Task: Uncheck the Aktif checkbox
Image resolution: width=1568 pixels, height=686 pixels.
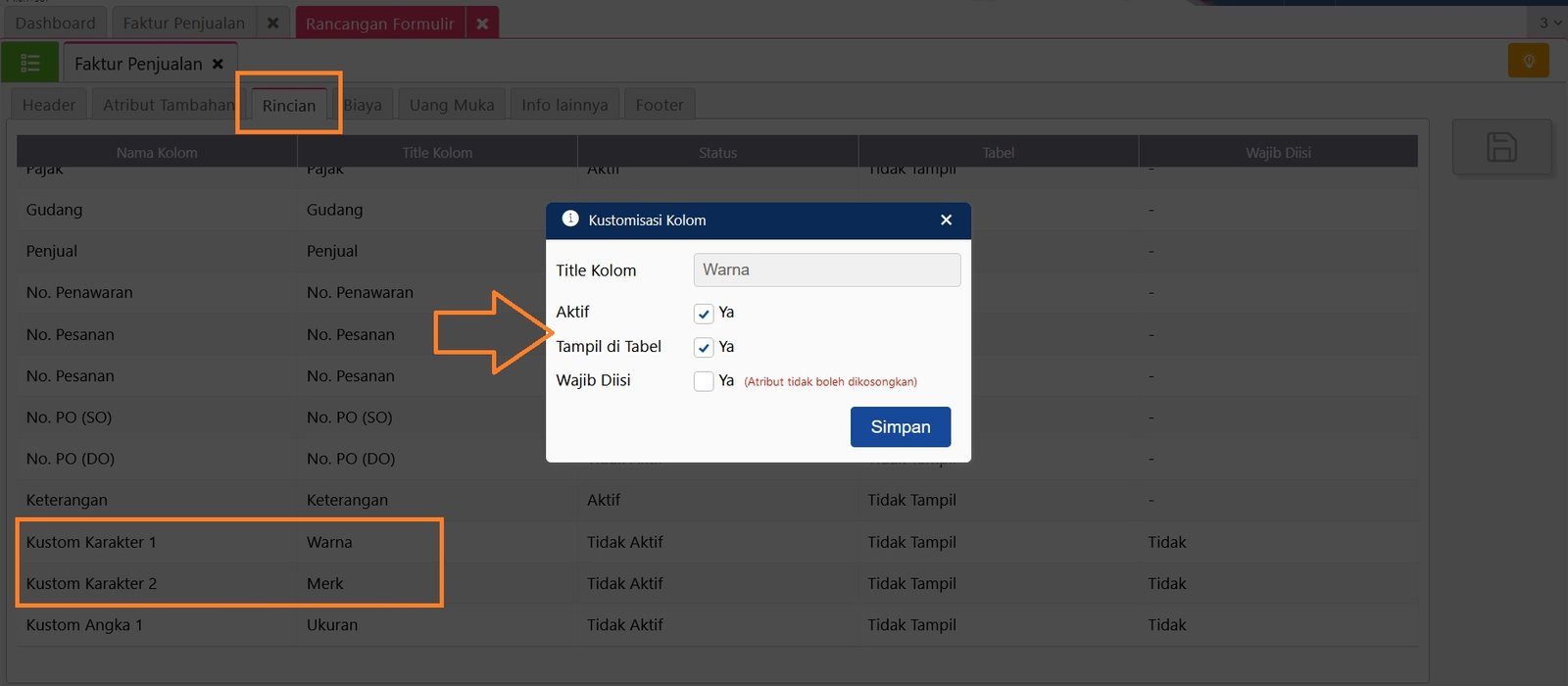Action: click(704, 314)
